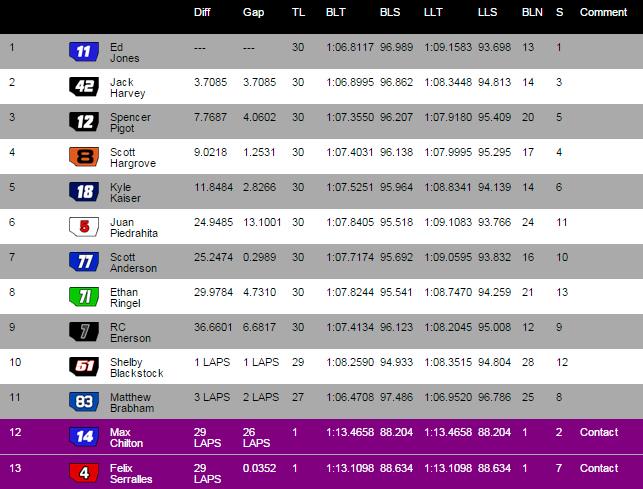Click Kyle Kaiser best lap 1:07.5251
Screen dimensions: 643x489
click(350, 187)
